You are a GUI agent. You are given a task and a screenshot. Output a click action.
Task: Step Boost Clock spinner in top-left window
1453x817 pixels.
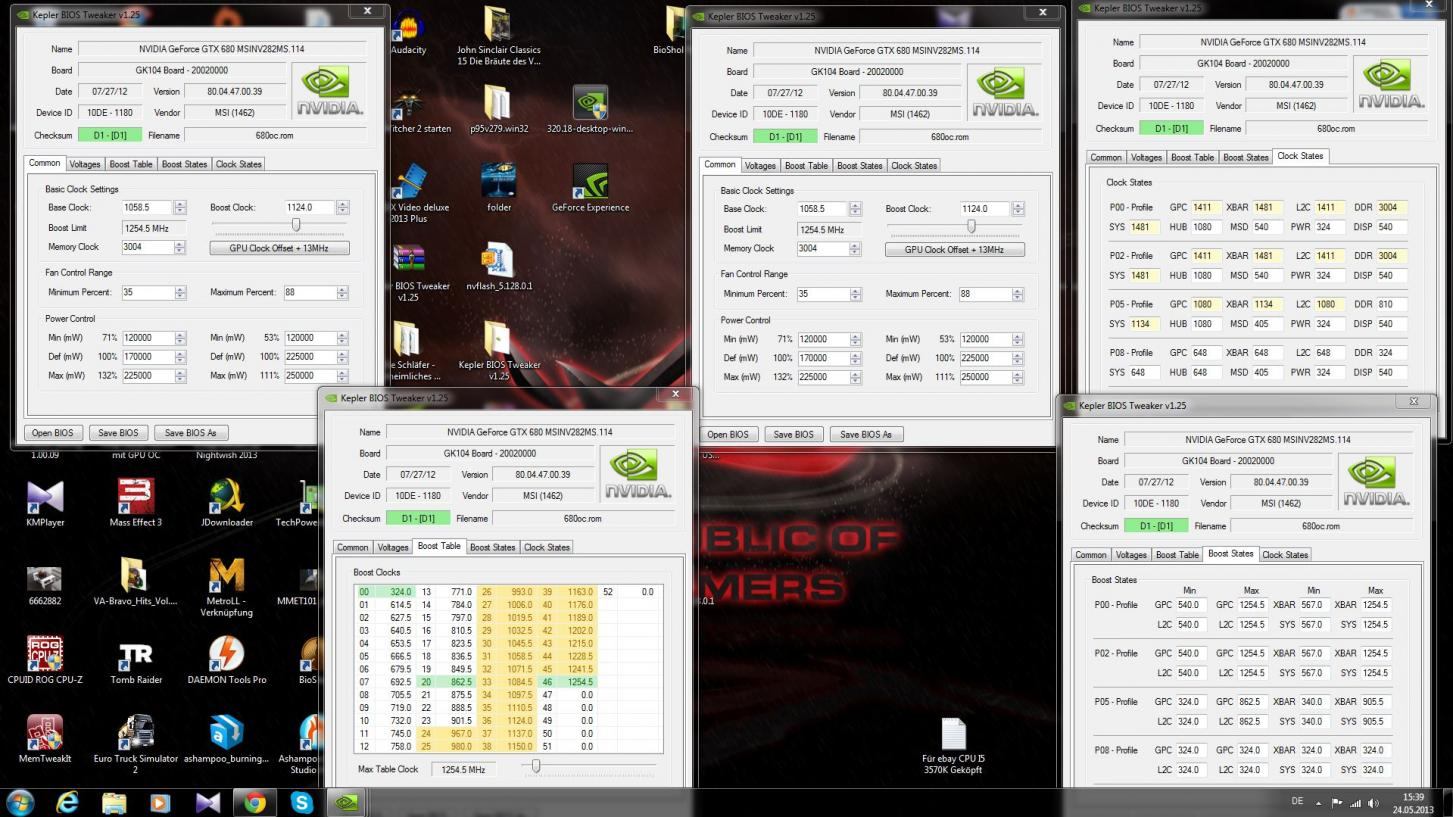tap(342, 207)
